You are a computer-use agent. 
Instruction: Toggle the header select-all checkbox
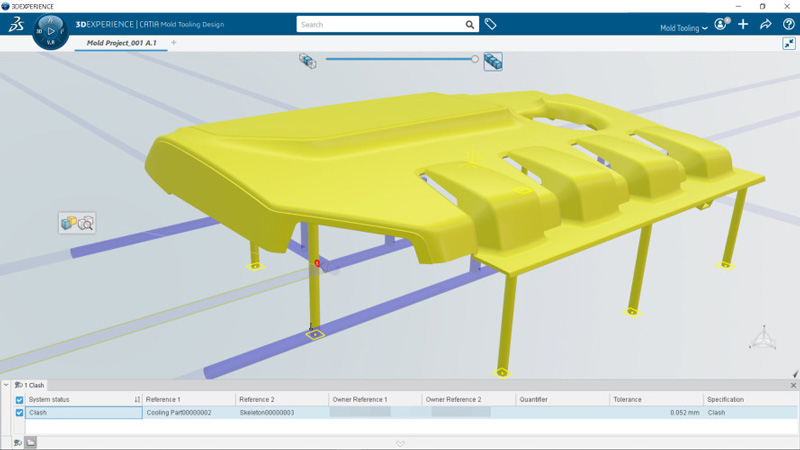click(19, 400)
